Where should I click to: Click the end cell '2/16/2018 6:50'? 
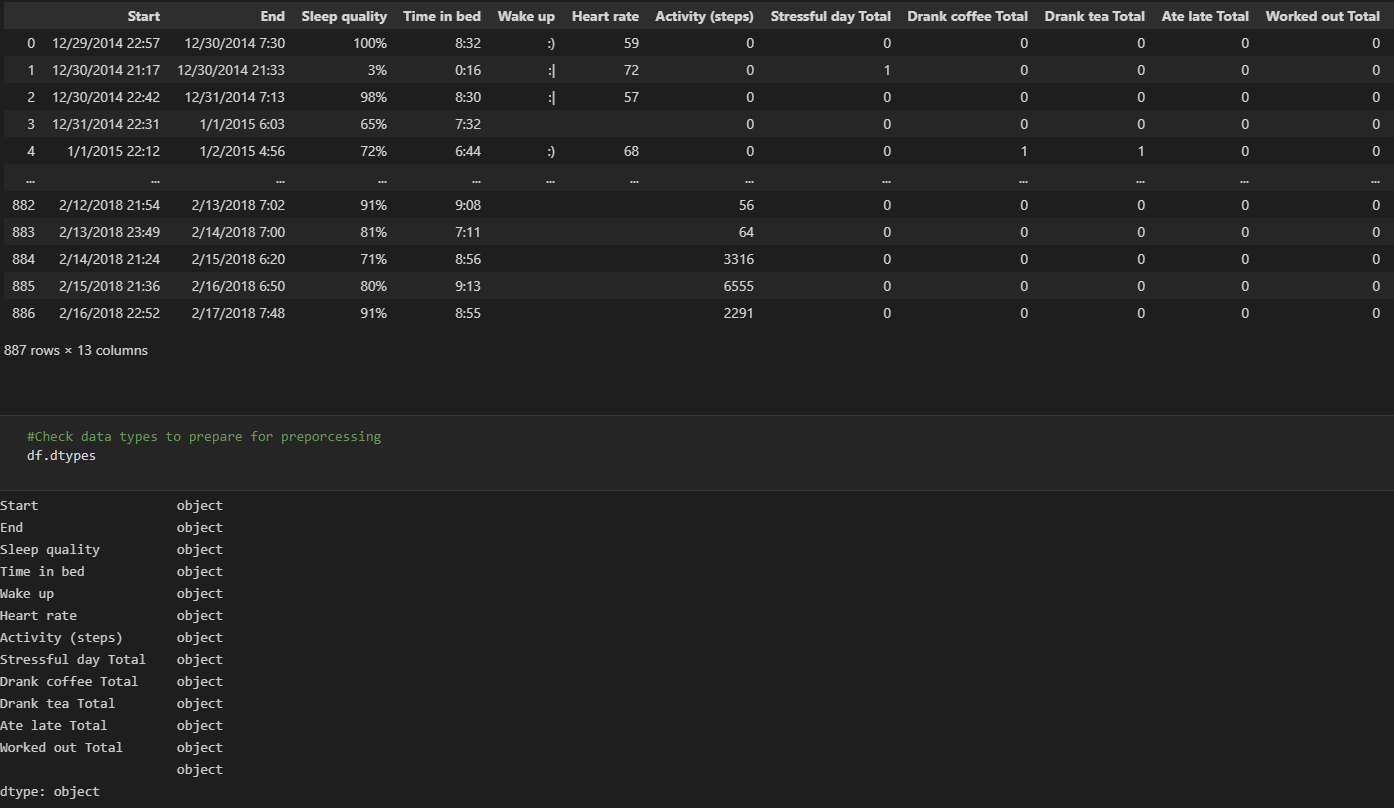238,286
